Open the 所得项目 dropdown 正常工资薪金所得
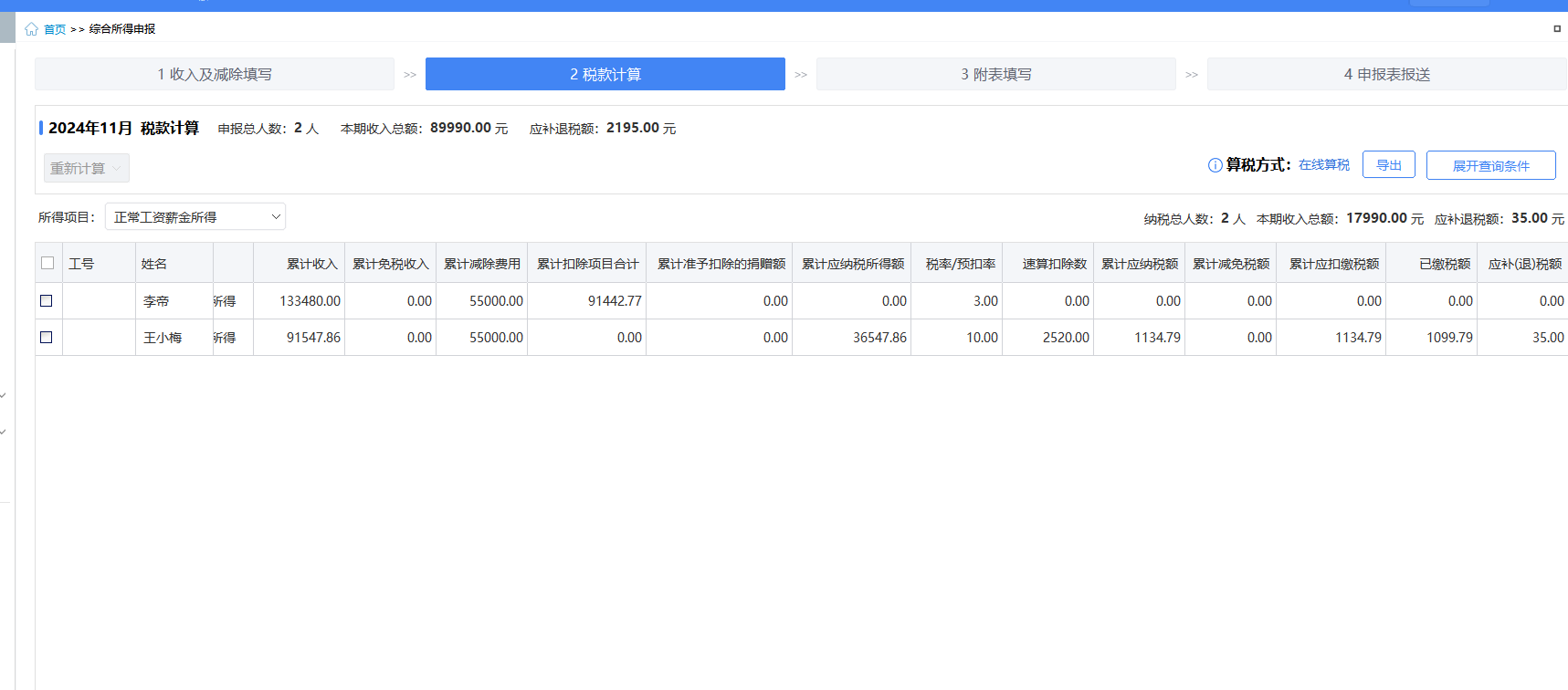1568x690 pixels. [x=195, y=217]
